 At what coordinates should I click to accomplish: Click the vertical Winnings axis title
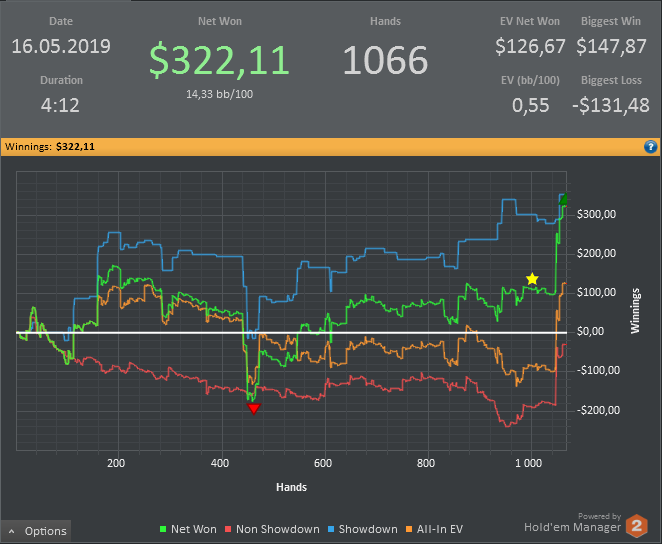[635, 311]
